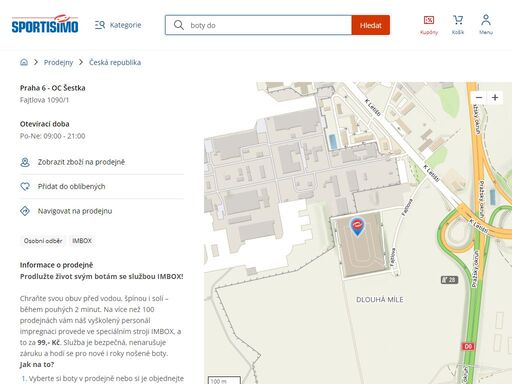The height and width of the screenshot is (384, 512).
Task: Open Prodejny breadcrumb link
Action: click(x=58, y=62)
